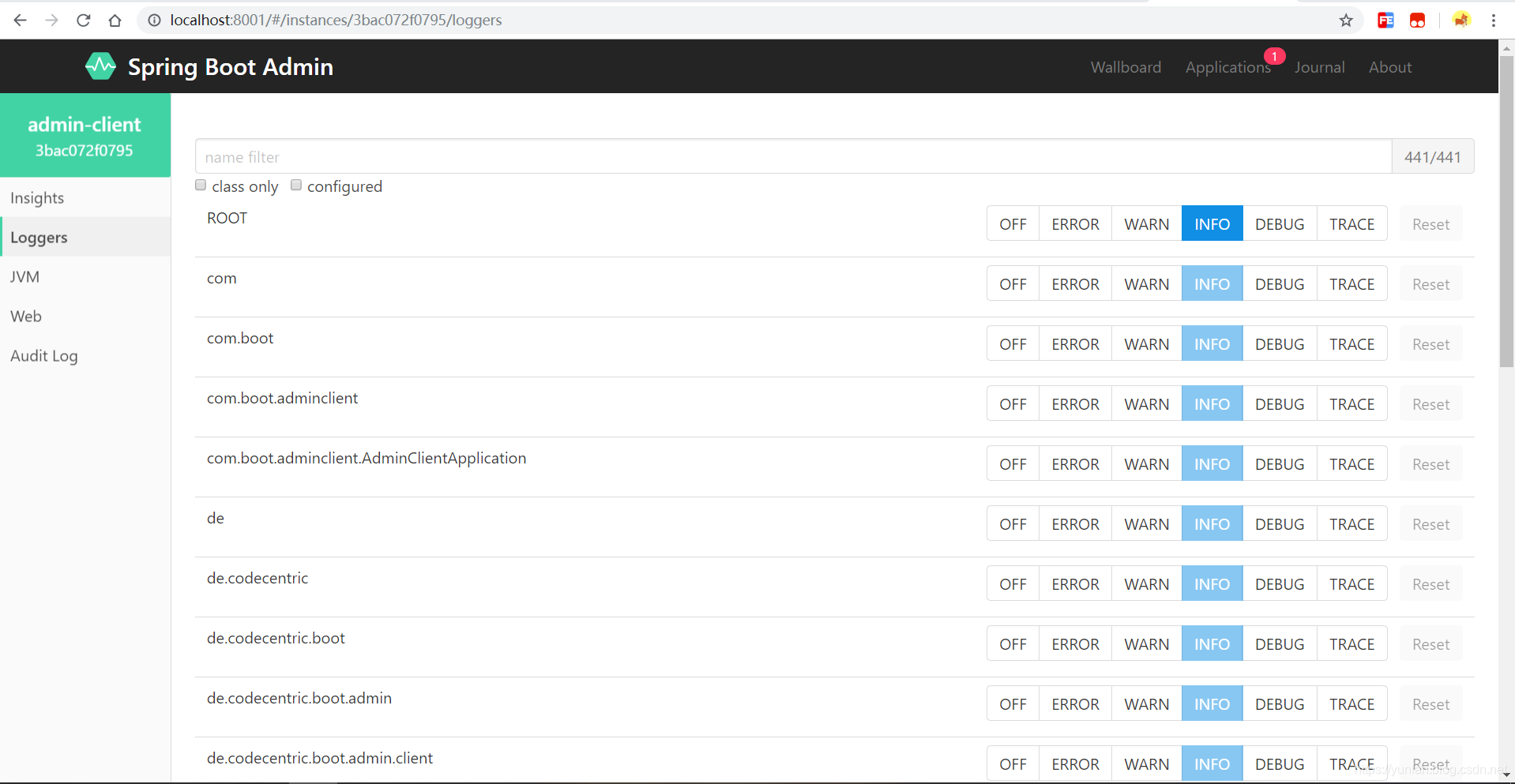Reset the com.boot logger level
The width and height of the screenshot is (1515, 784).
pos(1430,343)
